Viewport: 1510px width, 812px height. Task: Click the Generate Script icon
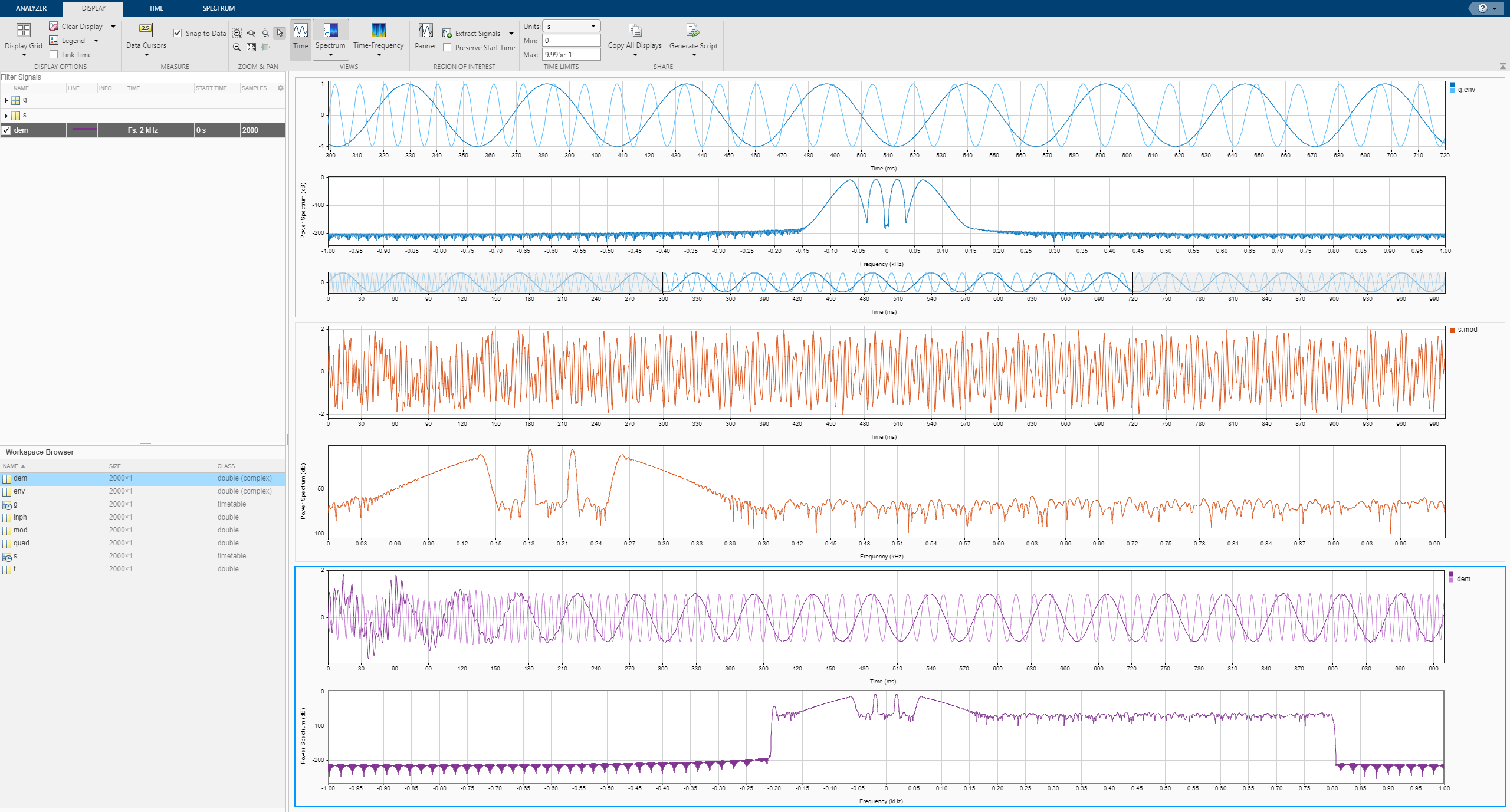[x=693, y=31]
